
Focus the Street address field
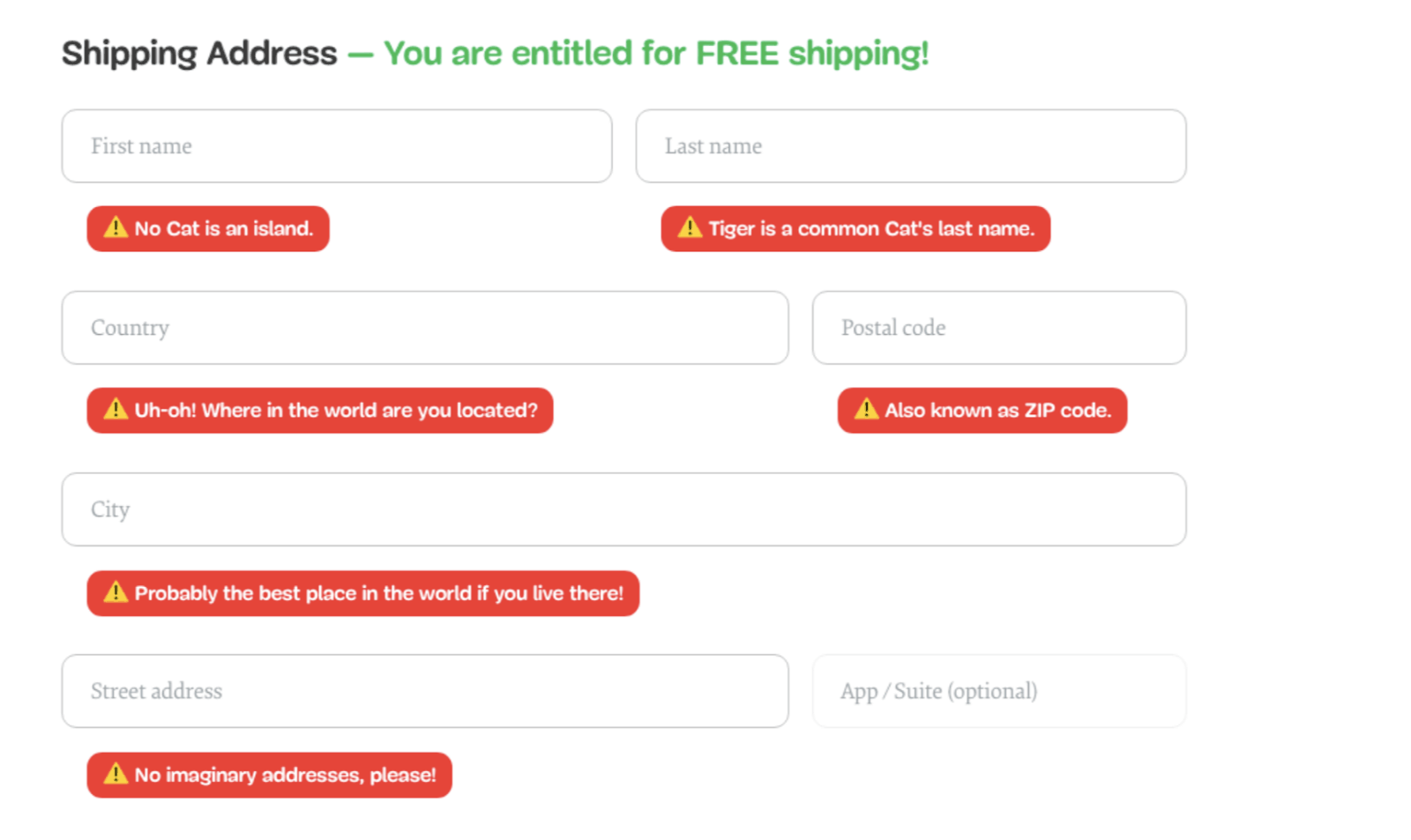point(424,691)
